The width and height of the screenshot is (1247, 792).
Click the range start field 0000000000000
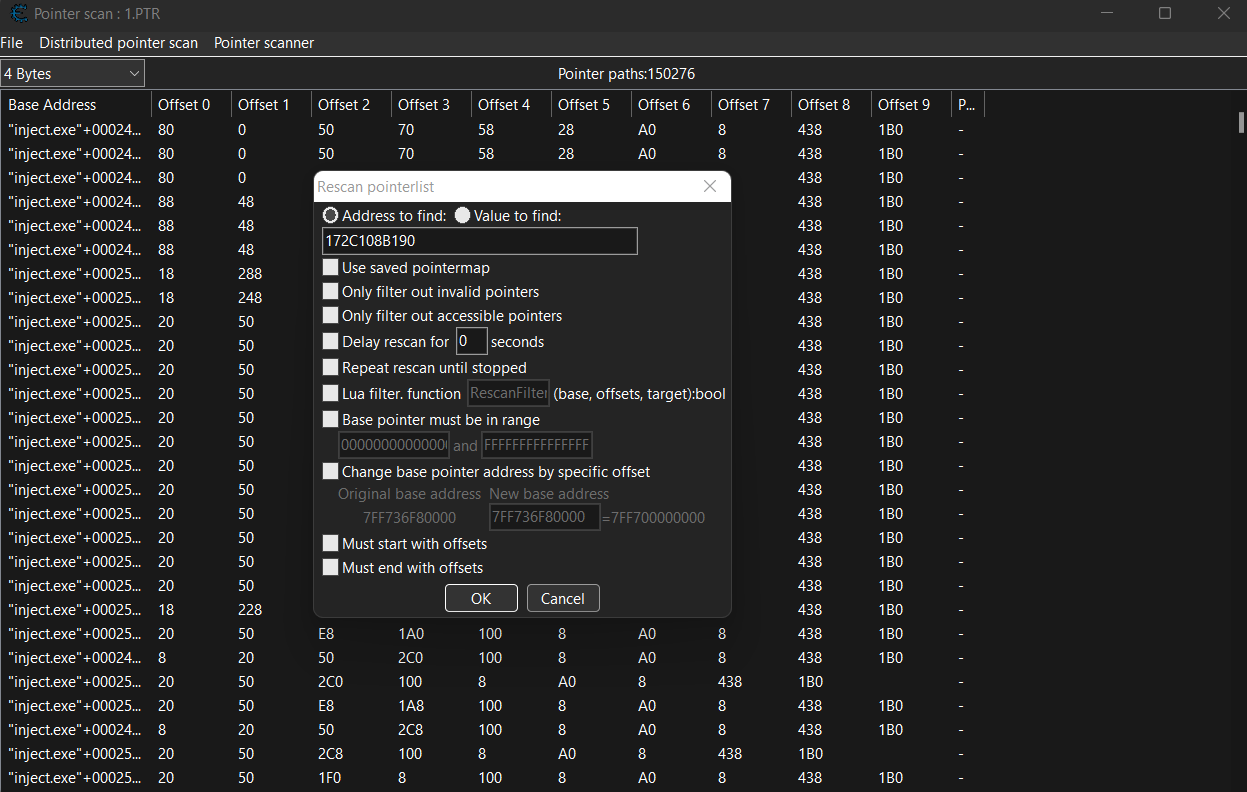point(394,445)
